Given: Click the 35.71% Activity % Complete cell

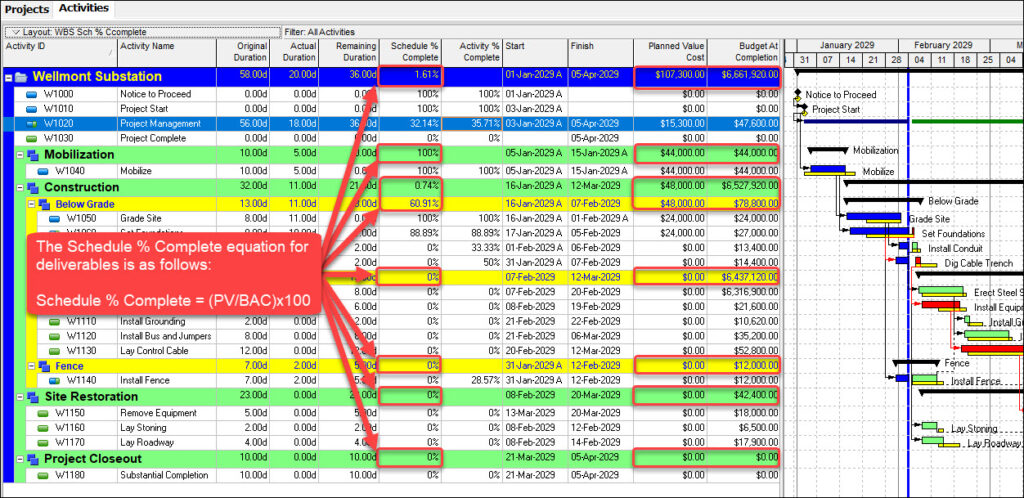Looking at the screenshot, I should pyautogui.click(x=472, y=123).
